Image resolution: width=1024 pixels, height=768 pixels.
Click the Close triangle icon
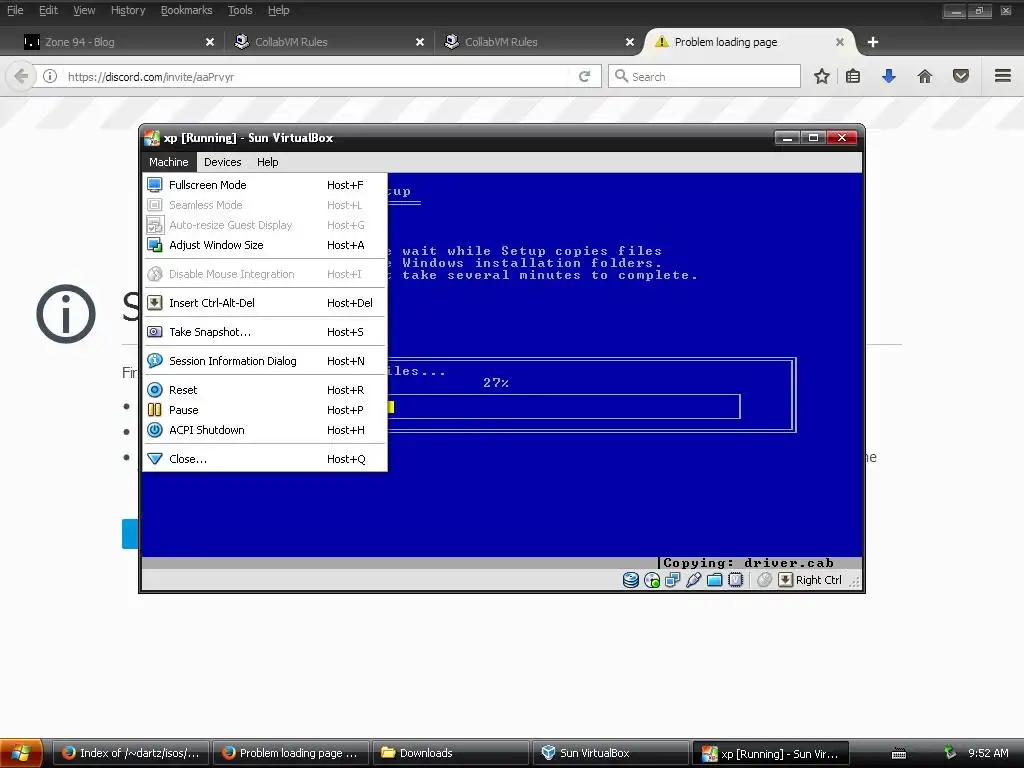pos(155,459)
